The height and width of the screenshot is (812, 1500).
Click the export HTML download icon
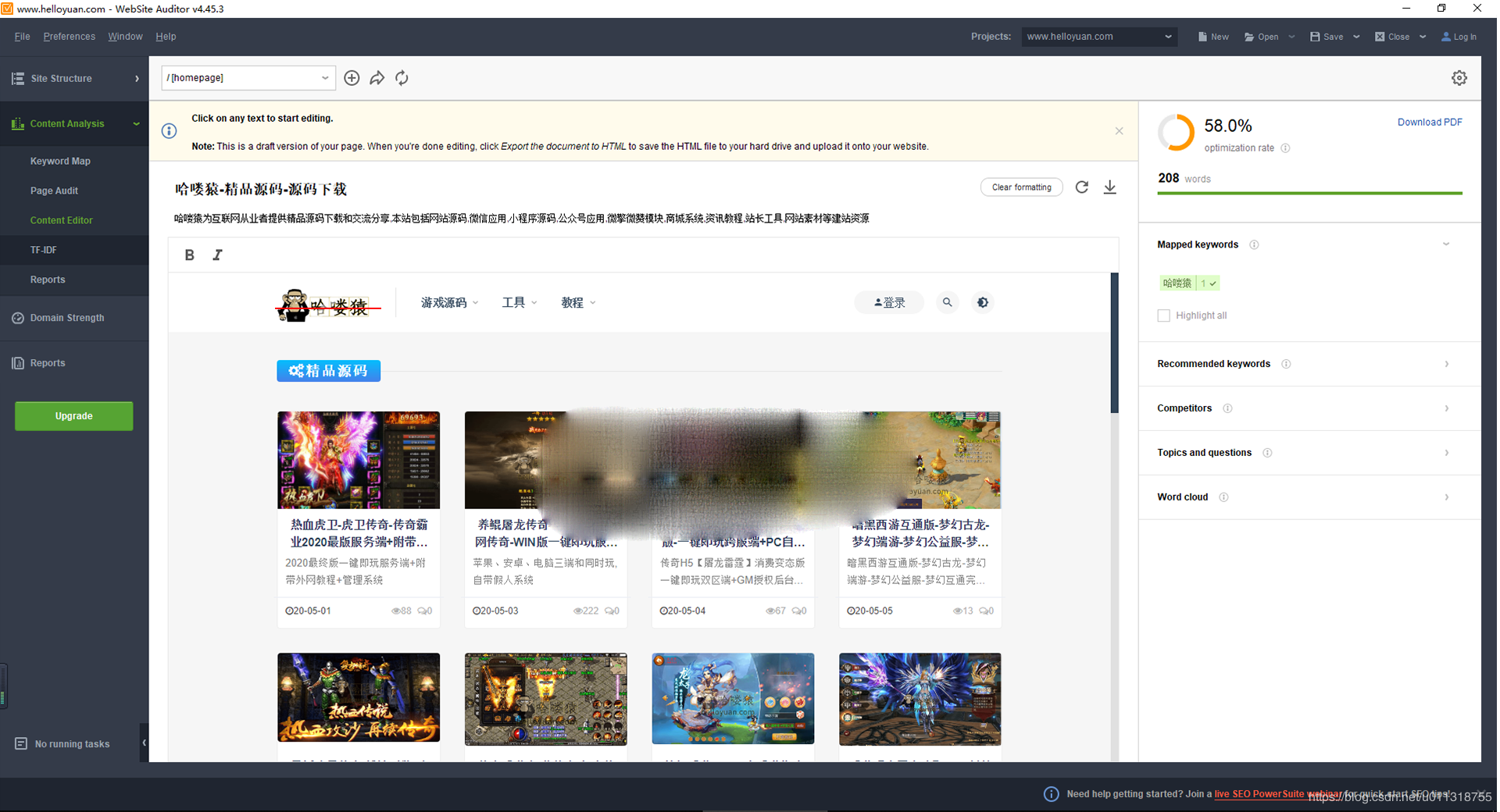1109,187
